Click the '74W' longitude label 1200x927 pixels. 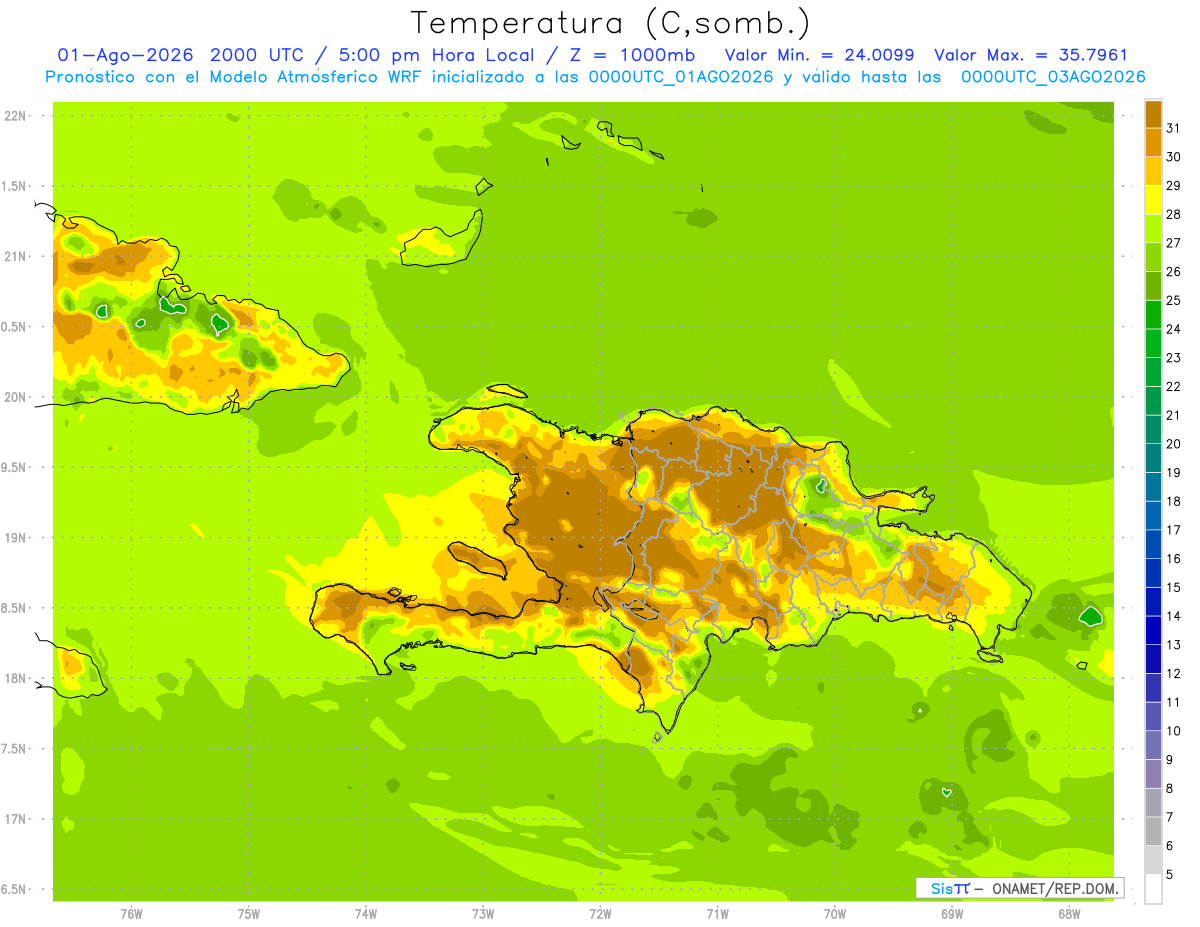366,913
